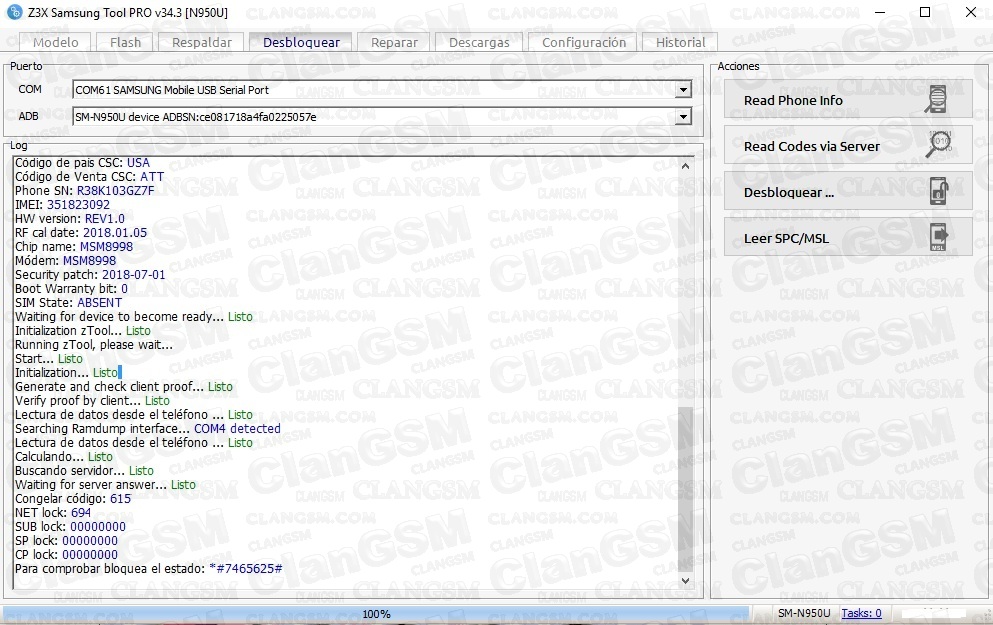Click the Buscando servidor... Listo line
The height and width of the screenshot is (625, 993).
point(84,470)
